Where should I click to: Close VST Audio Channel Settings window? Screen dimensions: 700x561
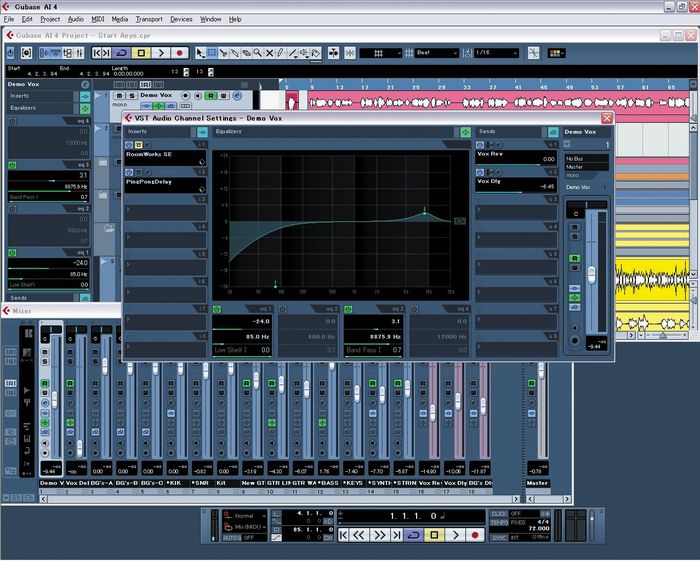pyautogui.click(x=607, y=118)
